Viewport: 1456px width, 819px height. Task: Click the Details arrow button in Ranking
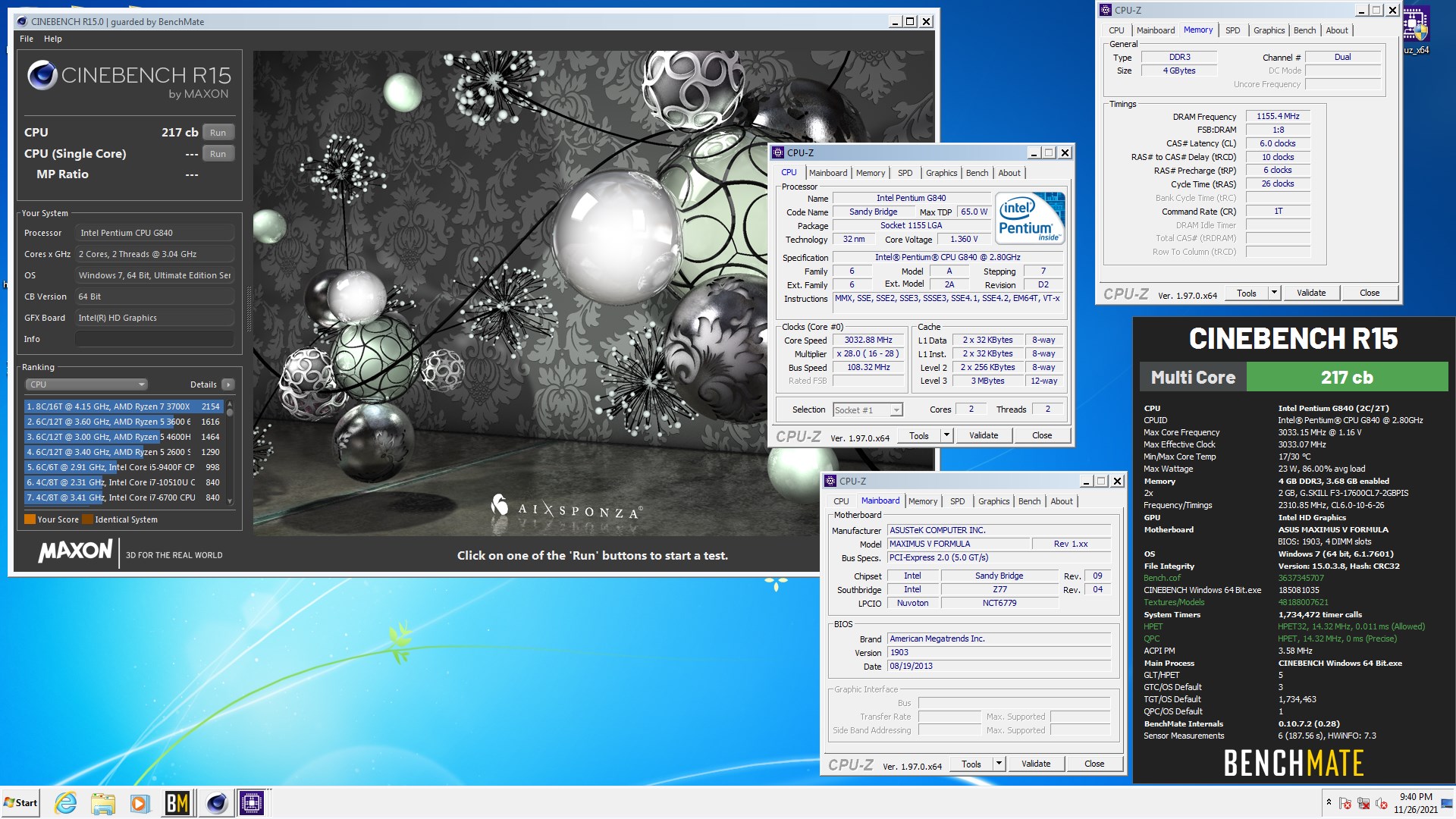click(x=227, y=384)
